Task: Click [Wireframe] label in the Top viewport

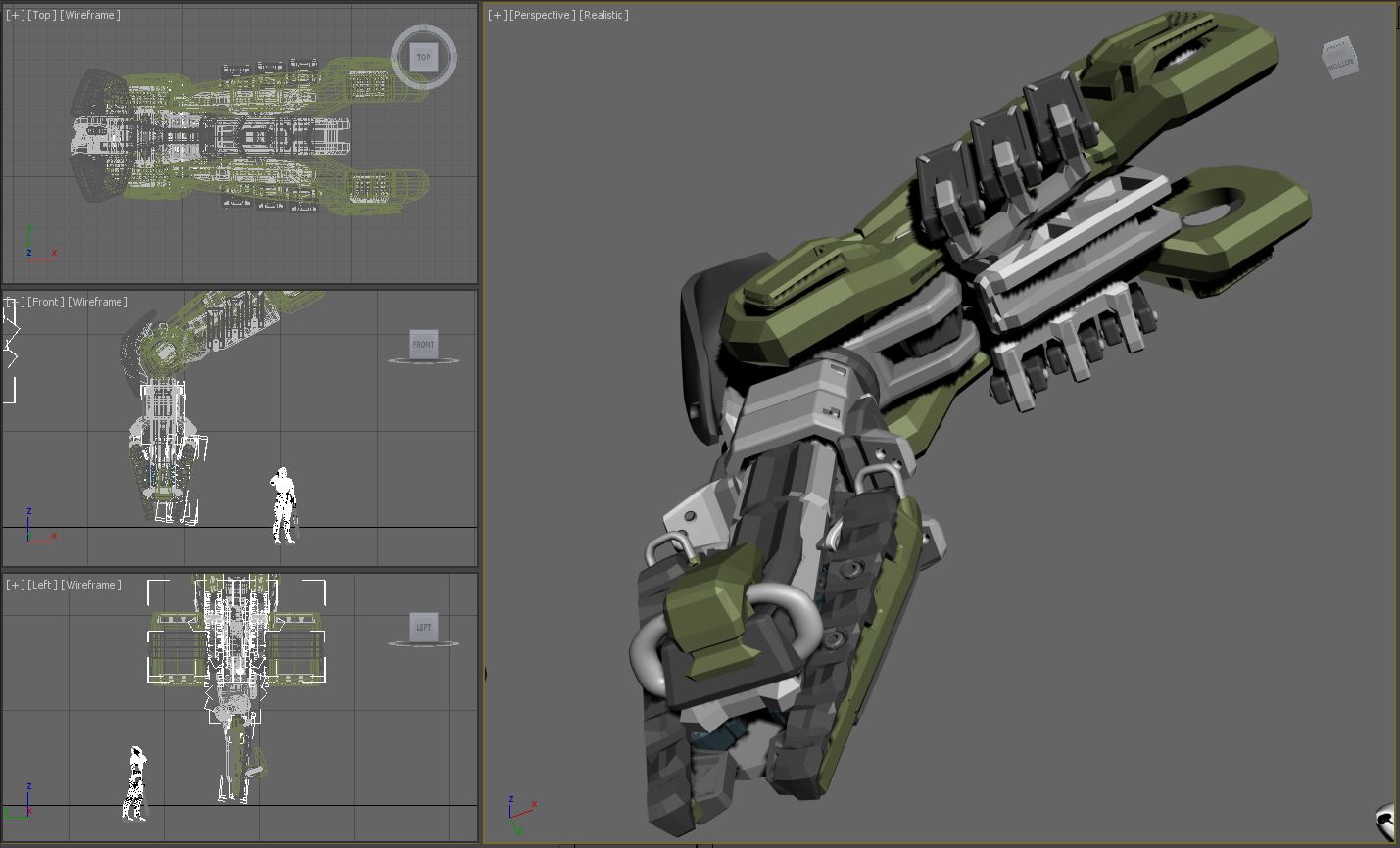Action: [90, 15]
